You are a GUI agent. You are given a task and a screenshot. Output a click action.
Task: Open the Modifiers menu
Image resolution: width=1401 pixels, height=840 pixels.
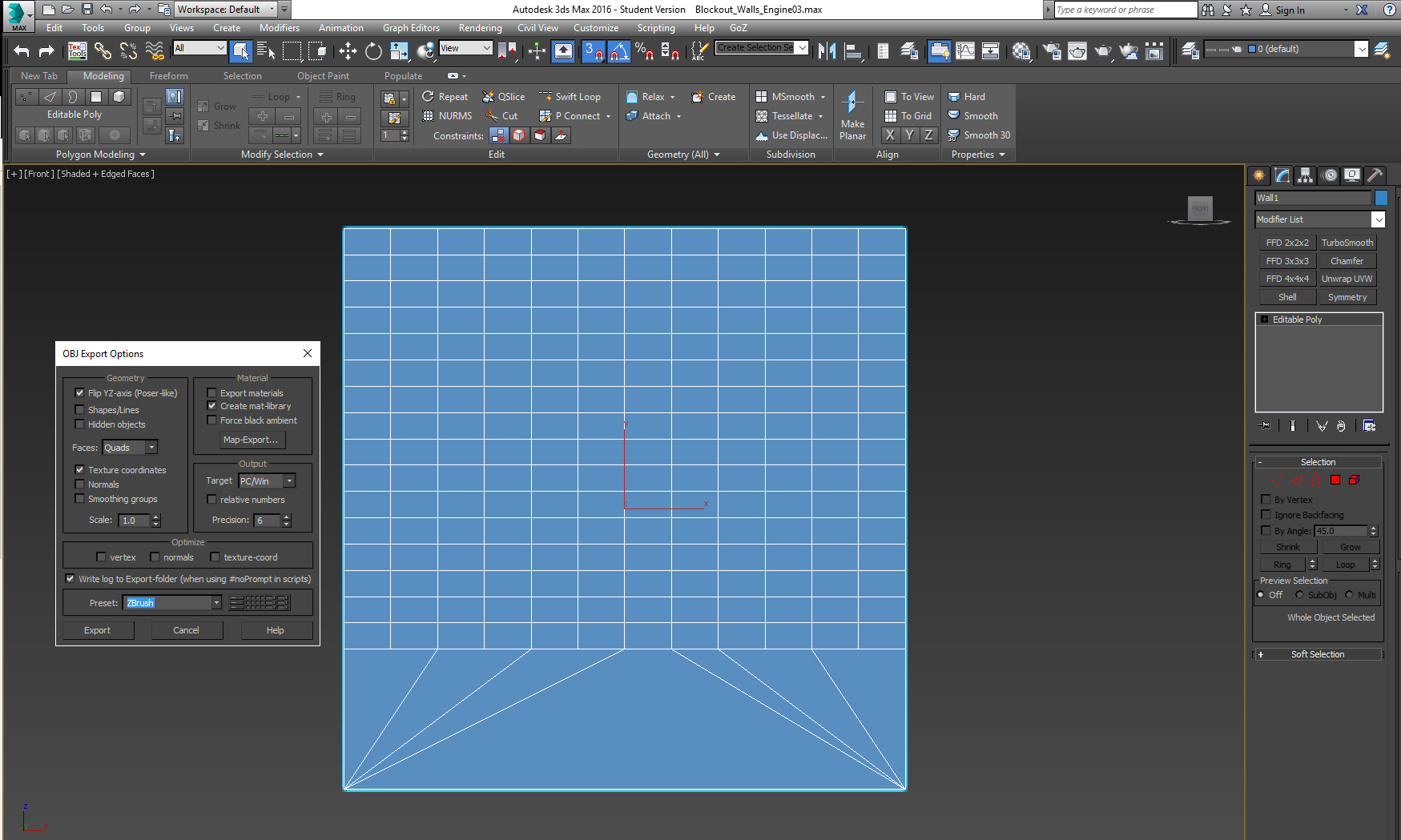tap(280, 28)
